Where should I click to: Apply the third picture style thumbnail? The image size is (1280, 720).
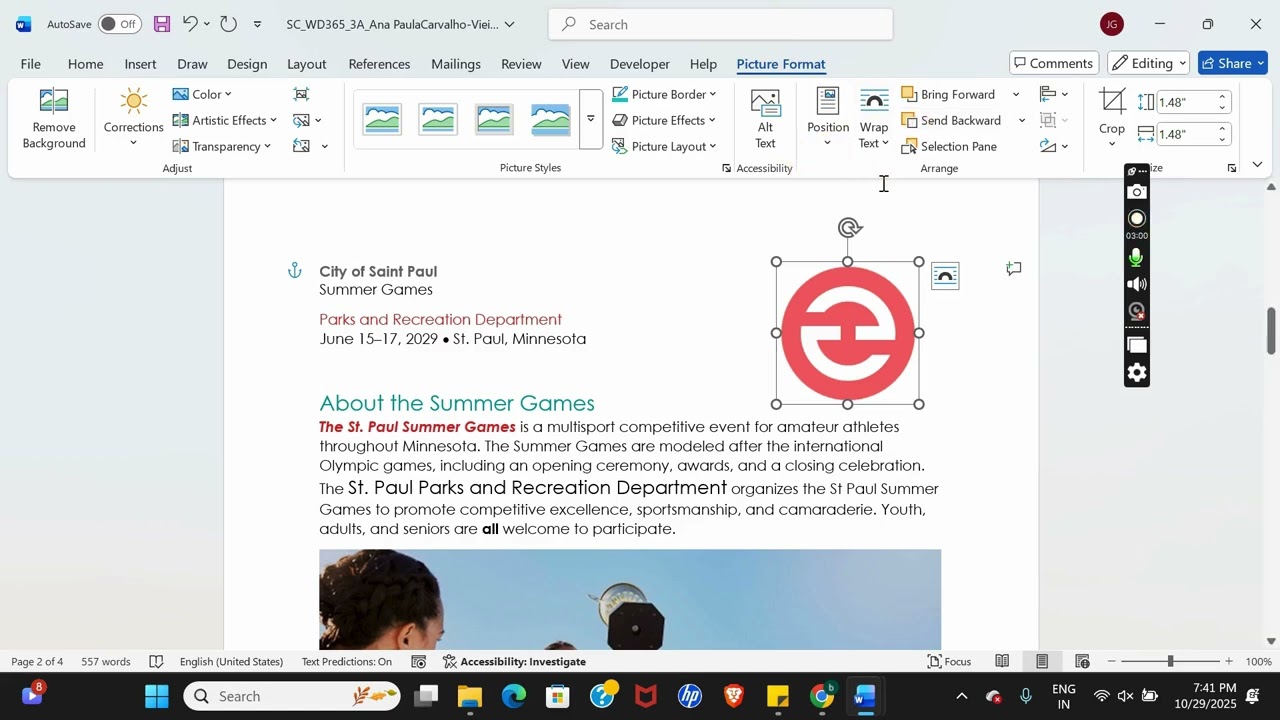click(494, 119)
